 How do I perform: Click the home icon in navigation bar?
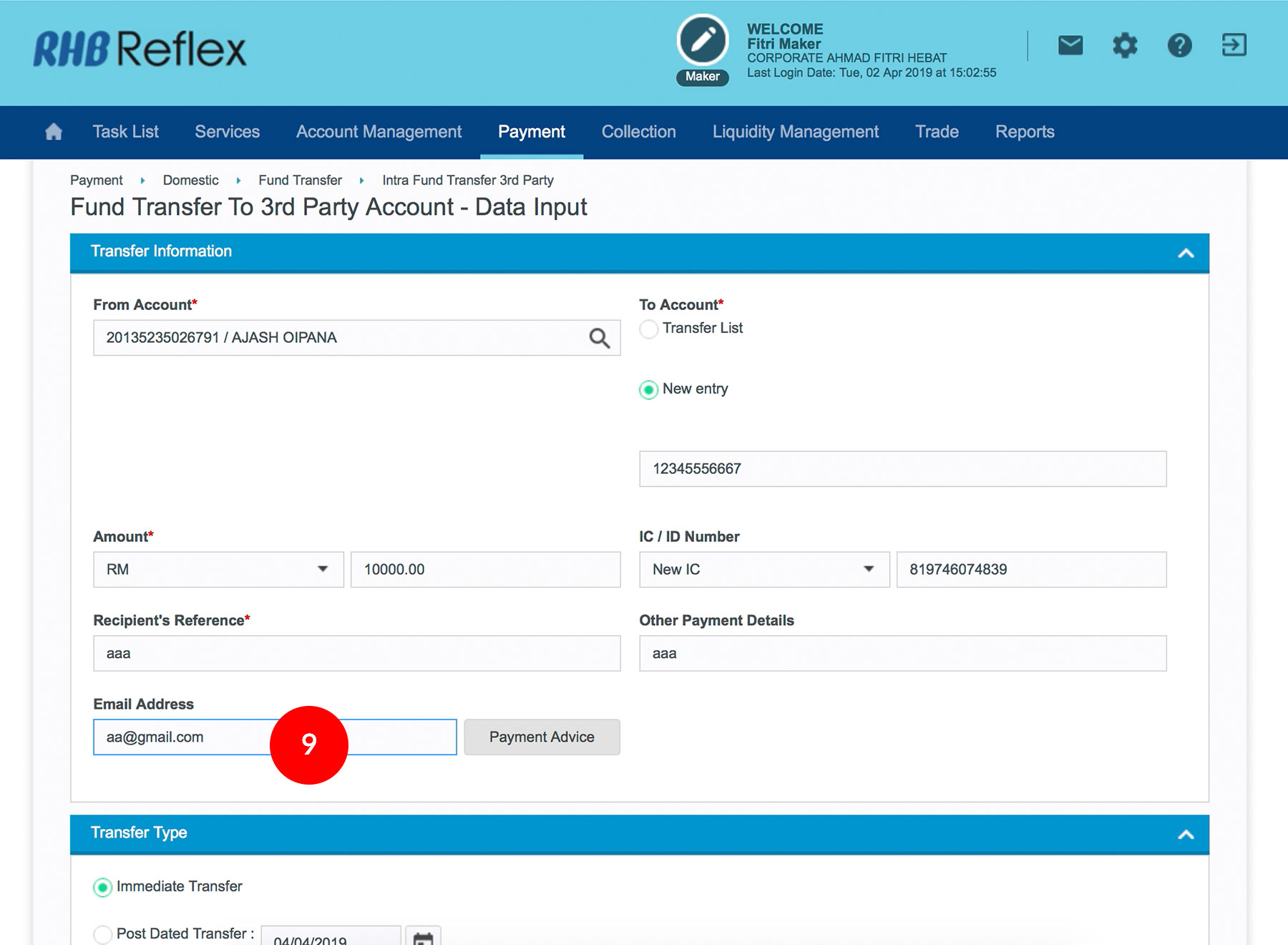tap(54, 132)
